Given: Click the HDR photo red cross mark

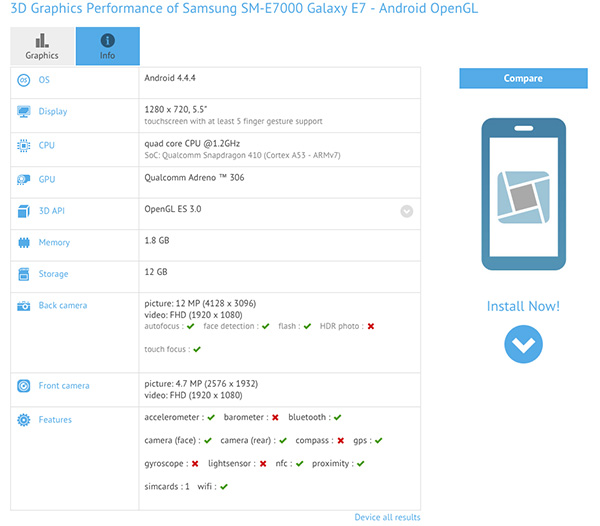Looking at the screenshot, I should [x=371, y=326].
